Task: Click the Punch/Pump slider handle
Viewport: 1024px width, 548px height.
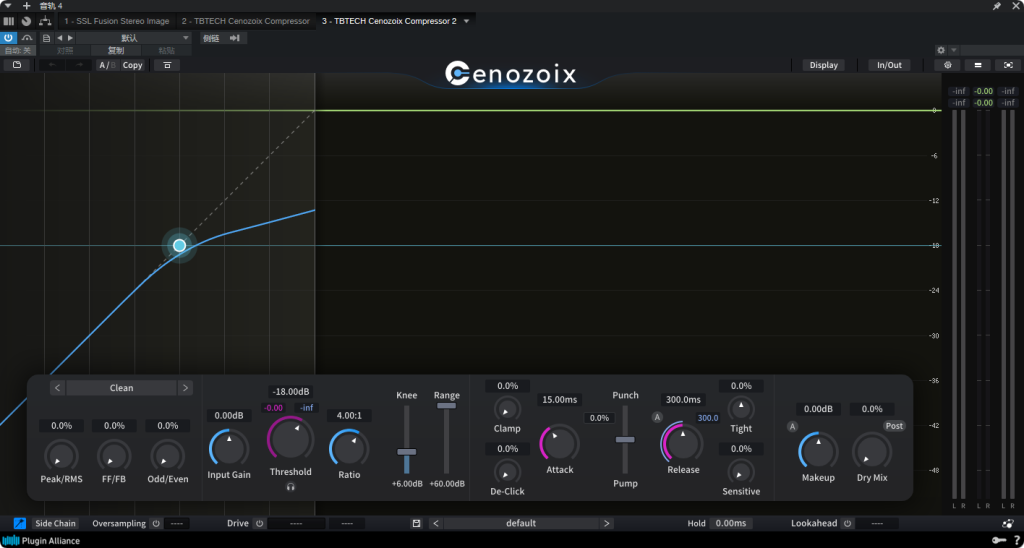Action: [x=625, y=440]
